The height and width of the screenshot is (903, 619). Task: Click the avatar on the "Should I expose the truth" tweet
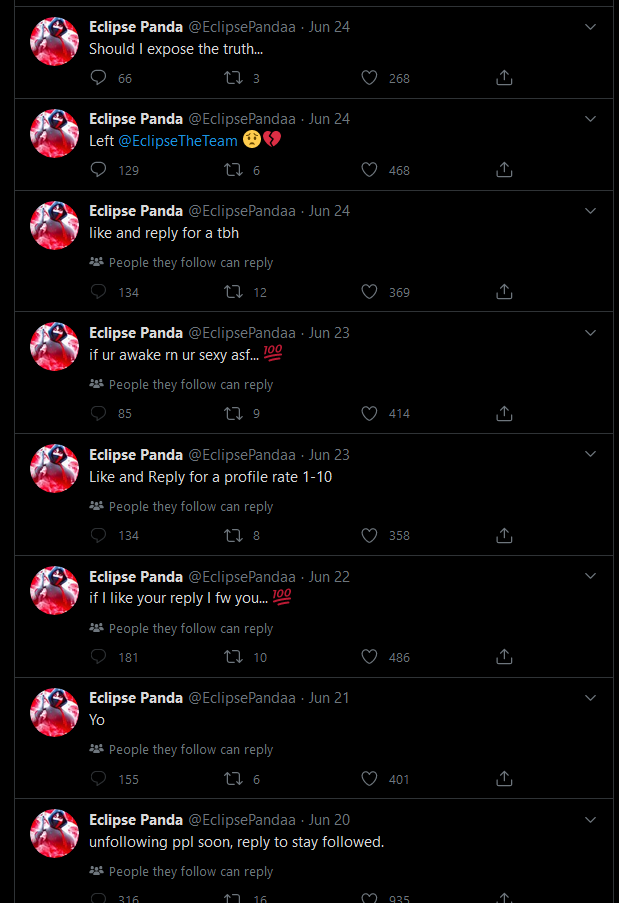54,42
